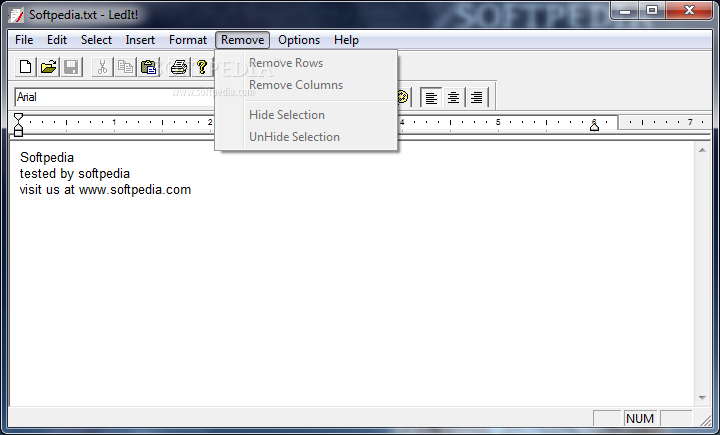
Task: Click the LedIt! application icon in the title bar
Action: (17, 15)
